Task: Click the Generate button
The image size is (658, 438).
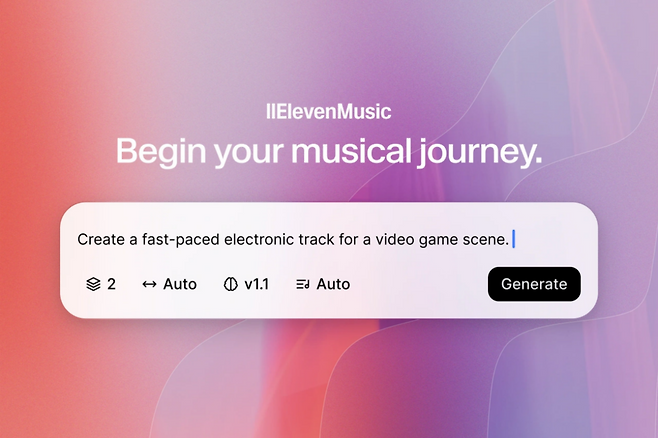Action: point(534,284)
